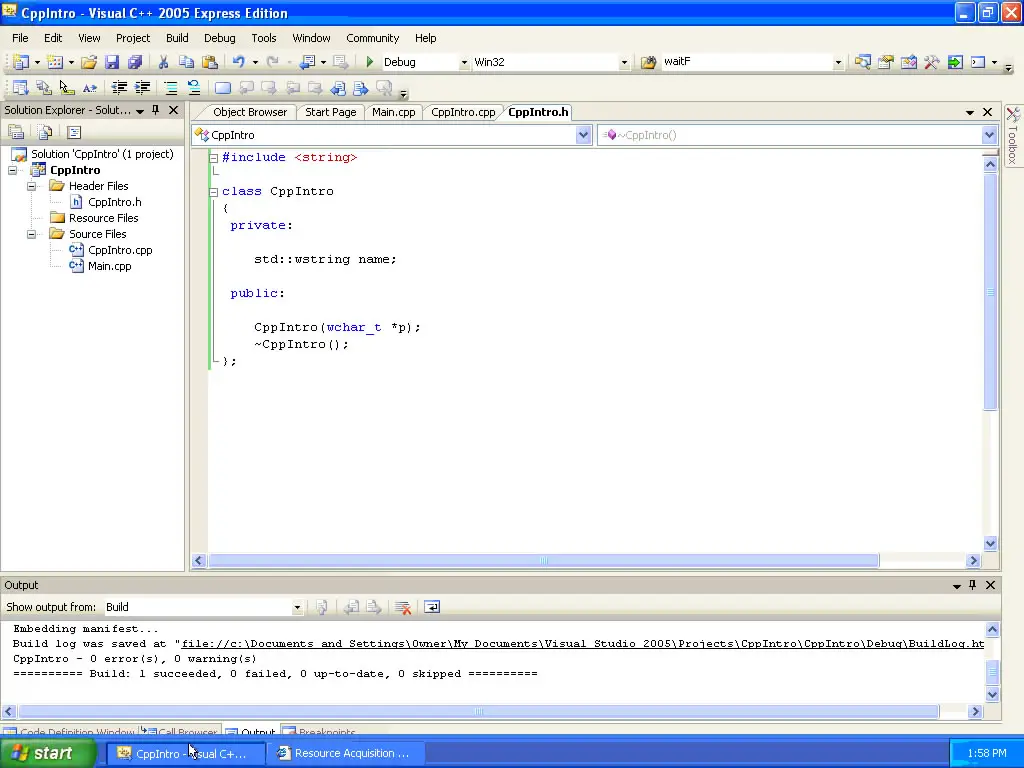Click Display Object Member List icon
Screen dimensions: 1024x768
click(x=20, y=88)
